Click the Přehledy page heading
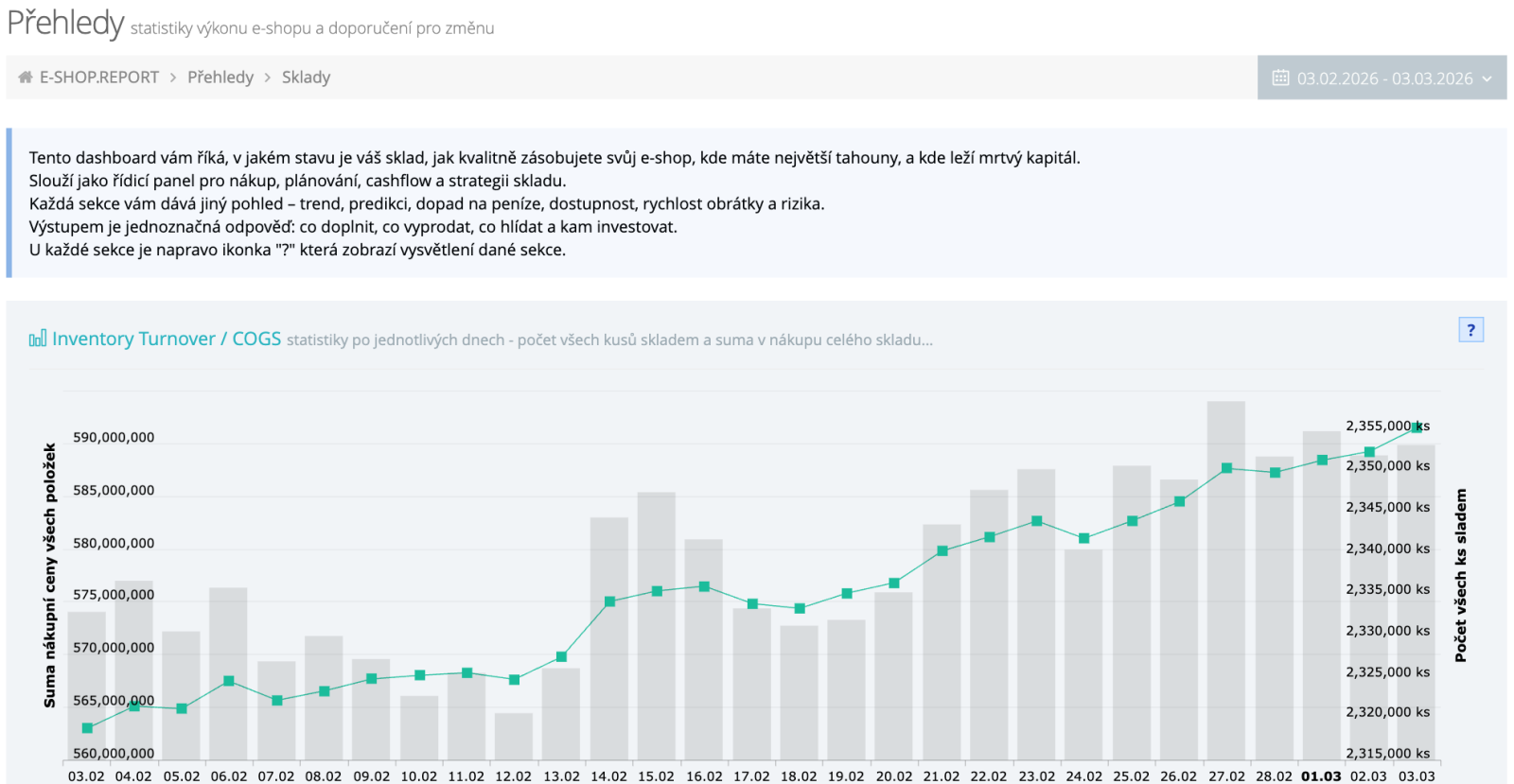This screenshot has height=784, width=1514. click(x=65, y=23)
